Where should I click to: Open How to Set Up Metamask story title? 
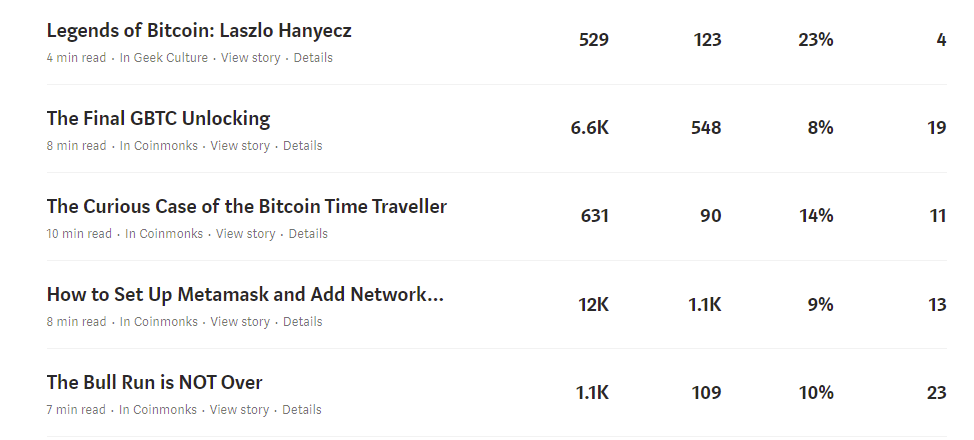[x=245, y=295]
